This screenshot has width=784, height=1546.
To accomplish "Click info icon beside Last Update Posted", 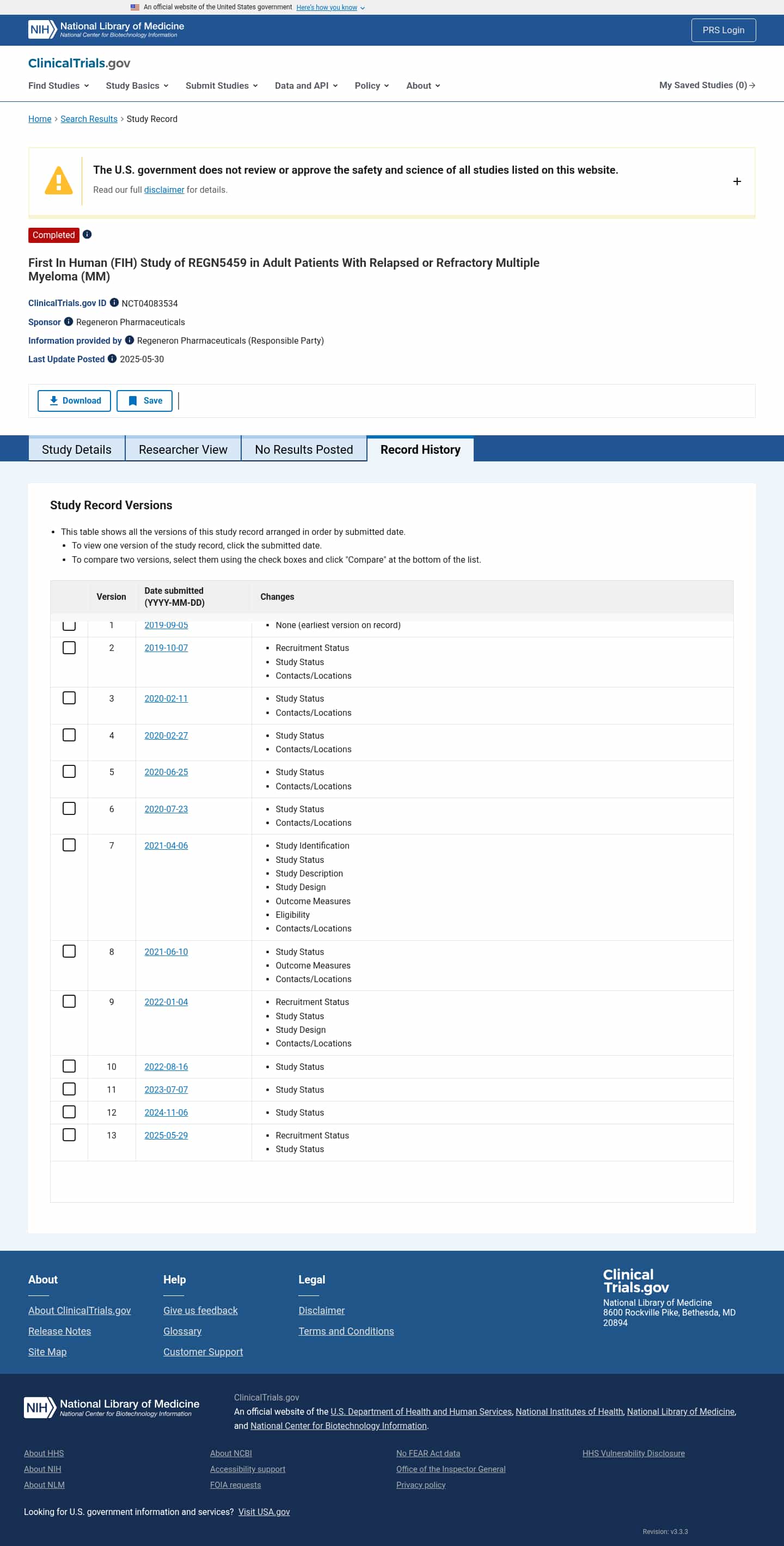I will point(112,359).
